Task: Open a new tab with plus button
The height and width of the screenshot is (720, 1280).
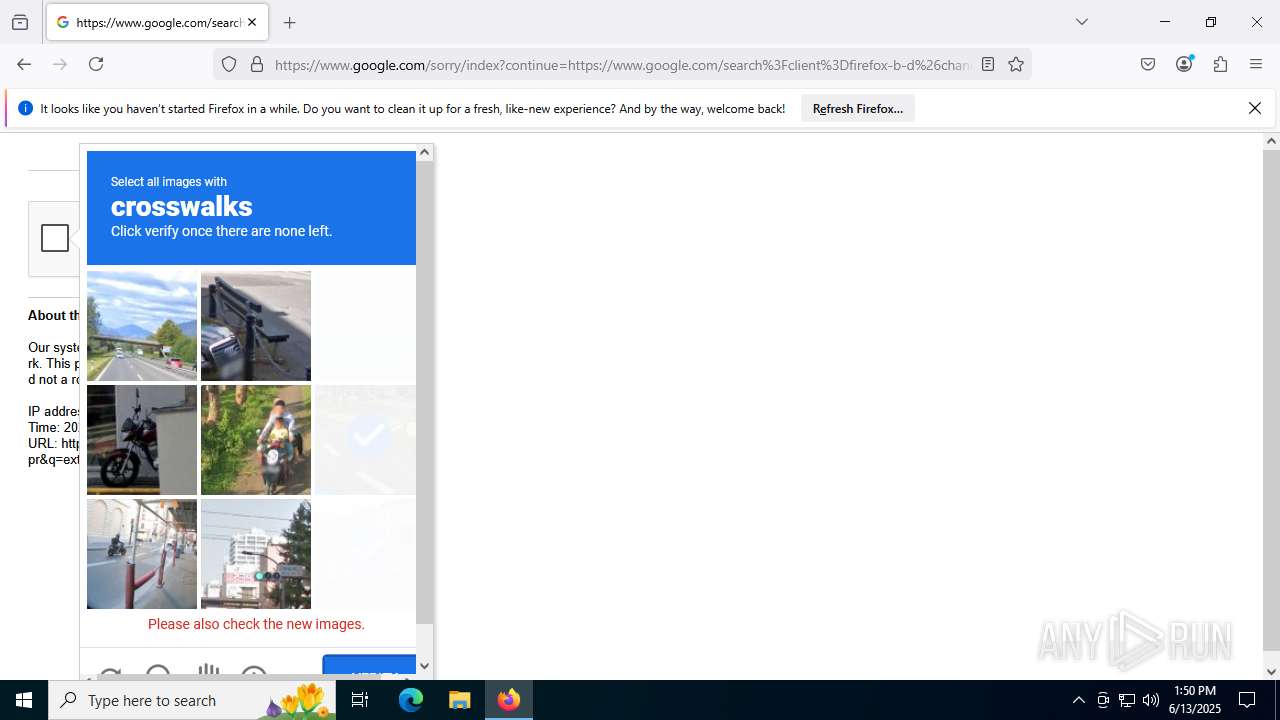Action: tap(290, 22)
